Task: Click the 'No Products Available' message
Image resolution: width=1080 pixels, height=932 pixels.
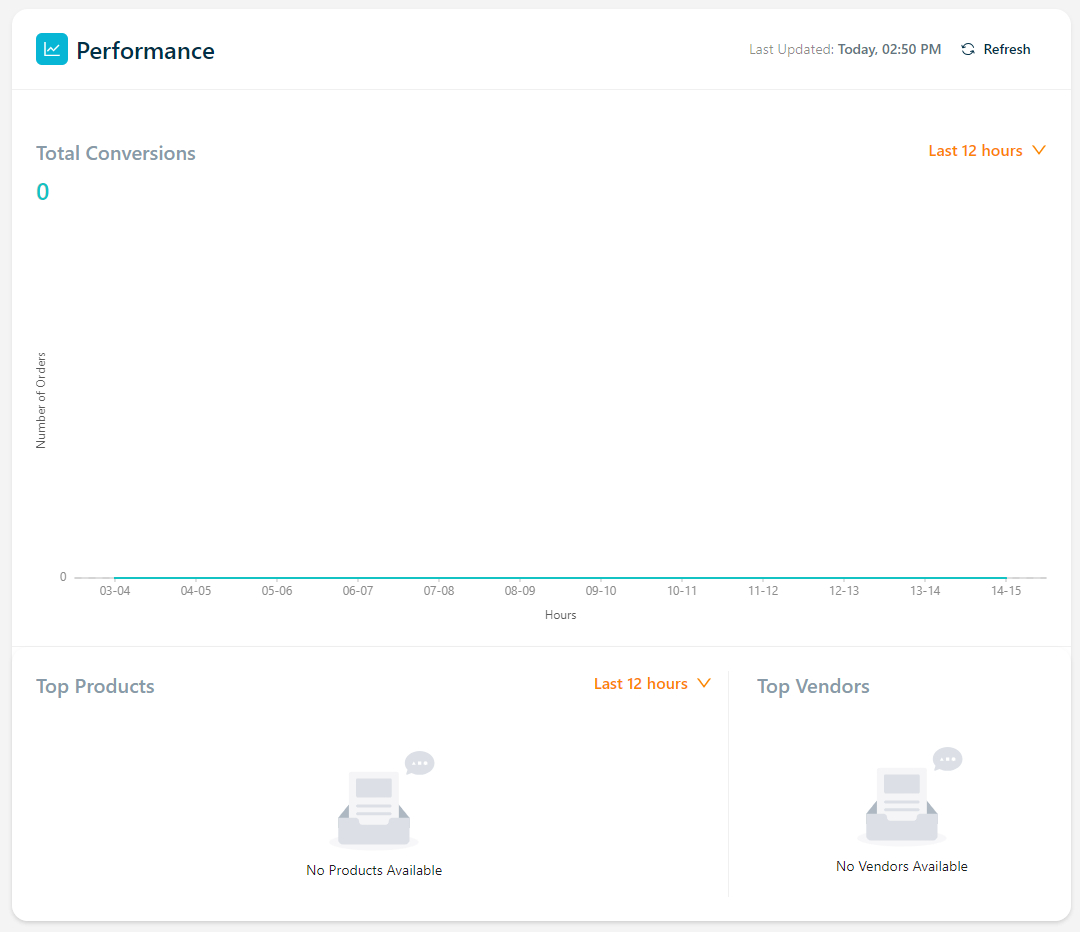Action: [374, 871]
